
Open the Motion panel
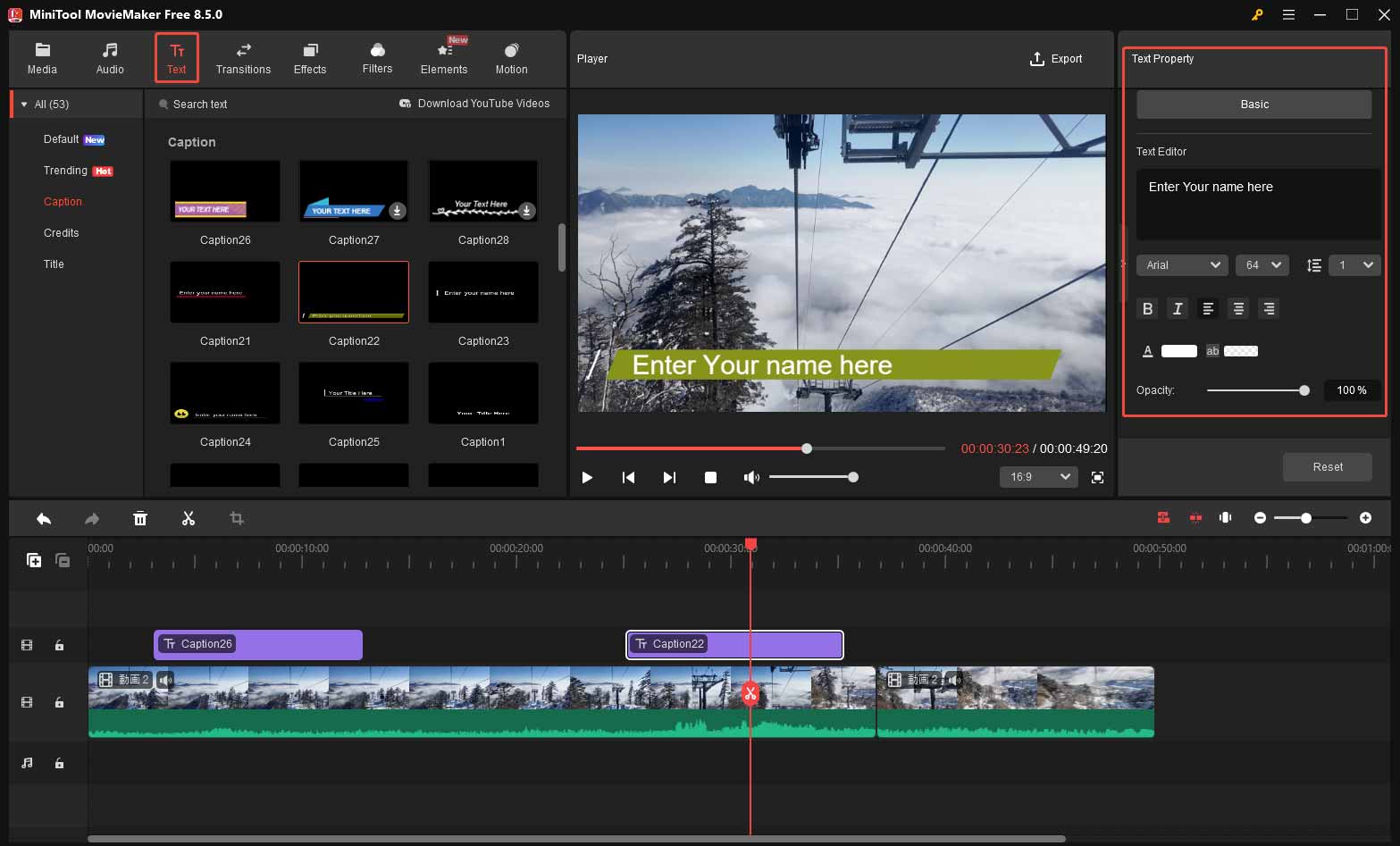coord(510,58)
